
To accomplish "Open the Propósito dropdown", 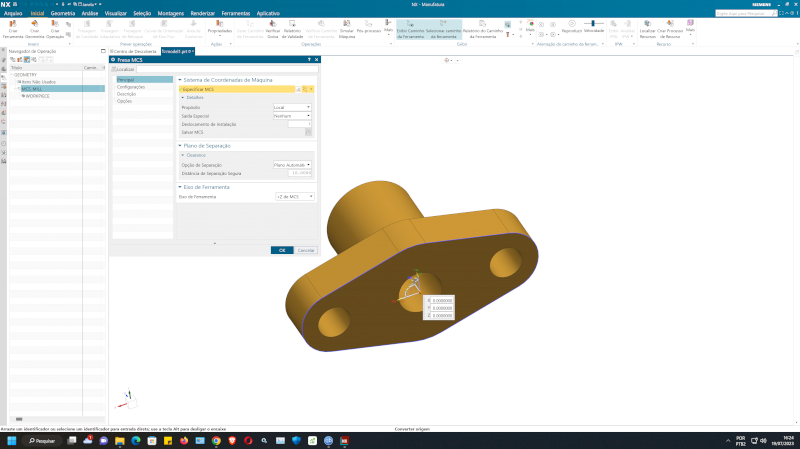I will [293, 106].
